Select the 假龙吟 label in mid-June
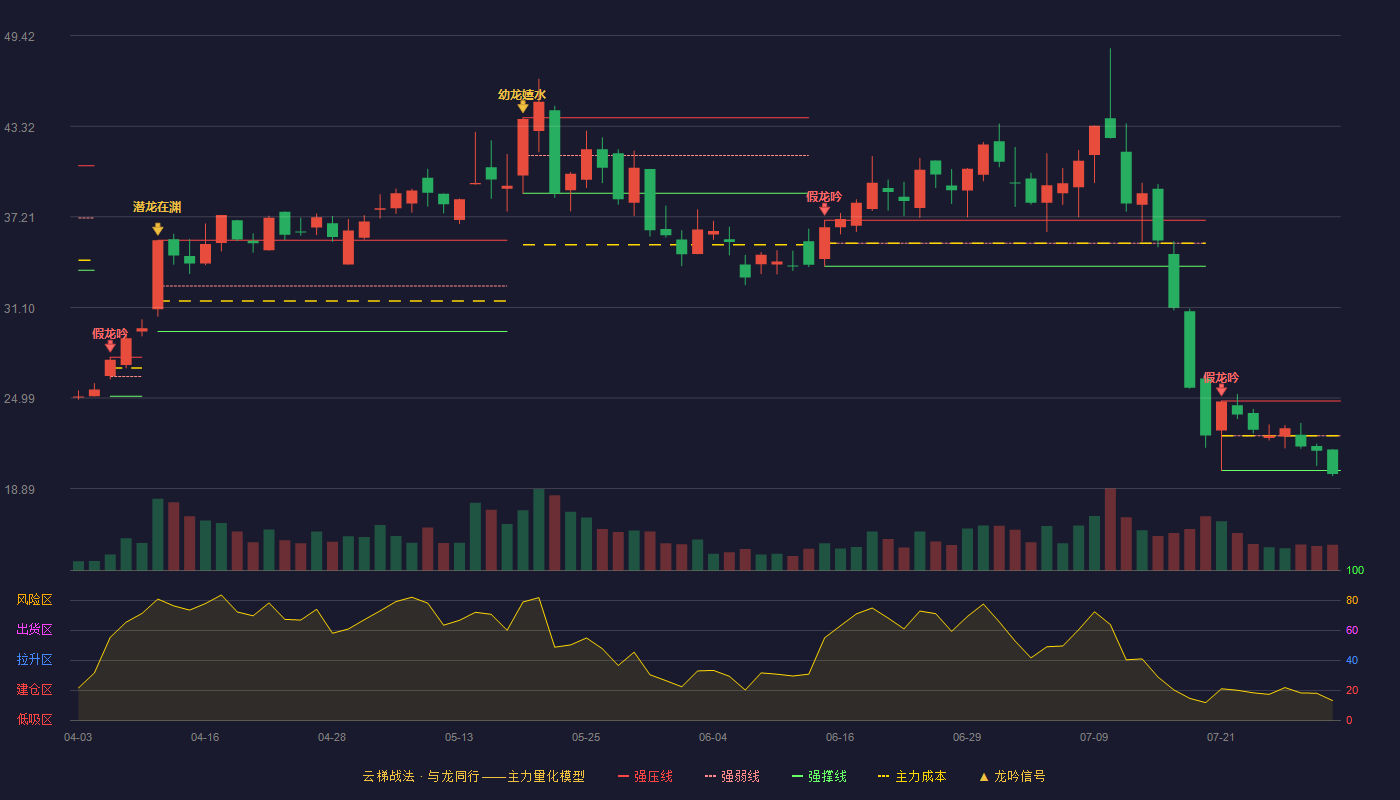 [824, 196]
